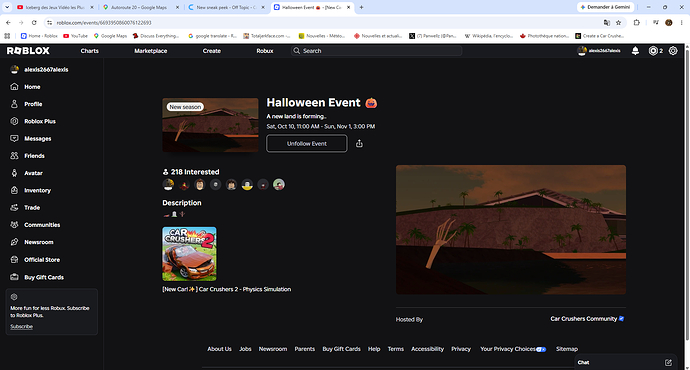The height and width of the screenshot is (370, 690).
Task: Click the page vertical scrollbar
Action: 687,194
